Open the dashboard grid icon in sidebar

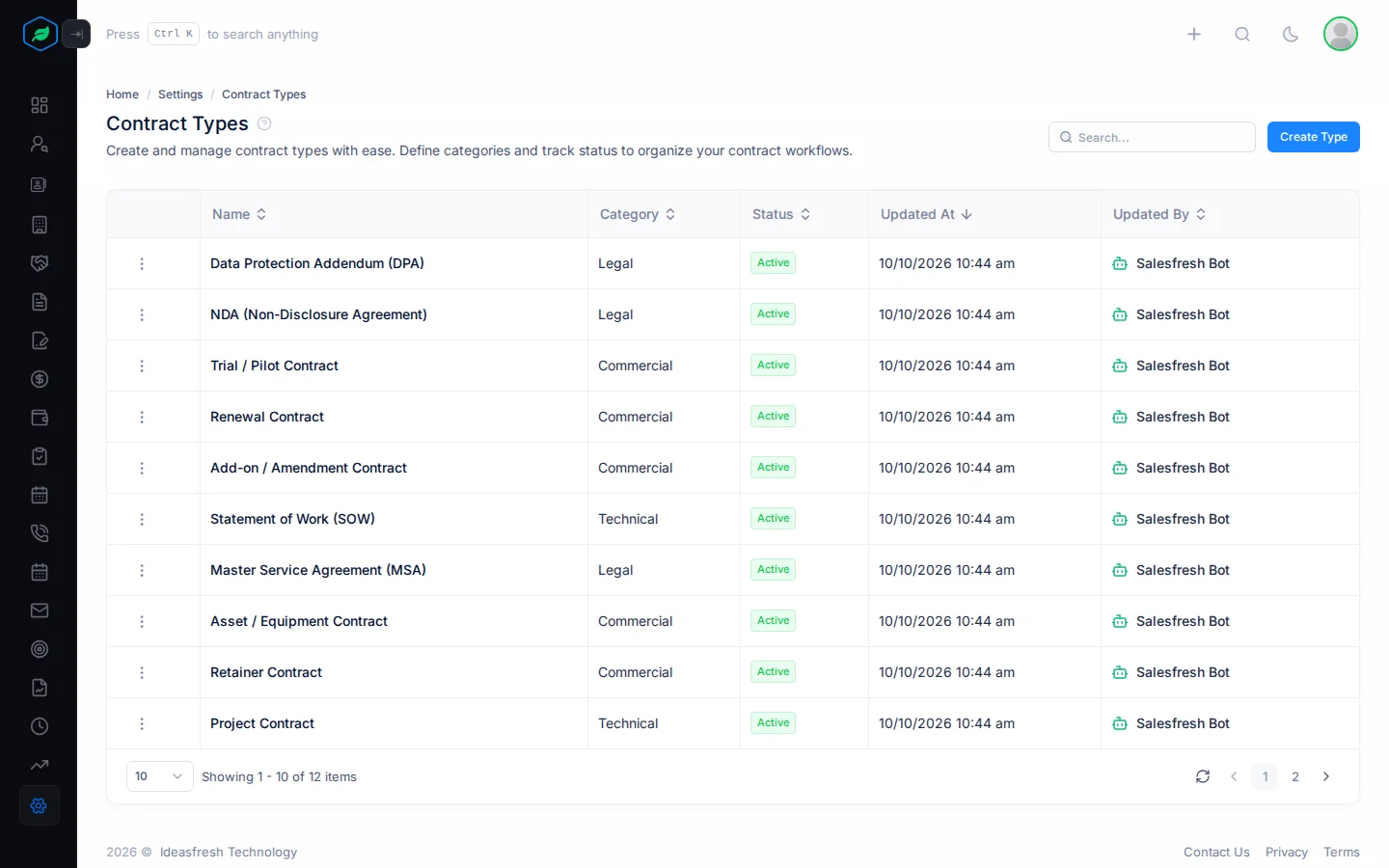(40, 105)
